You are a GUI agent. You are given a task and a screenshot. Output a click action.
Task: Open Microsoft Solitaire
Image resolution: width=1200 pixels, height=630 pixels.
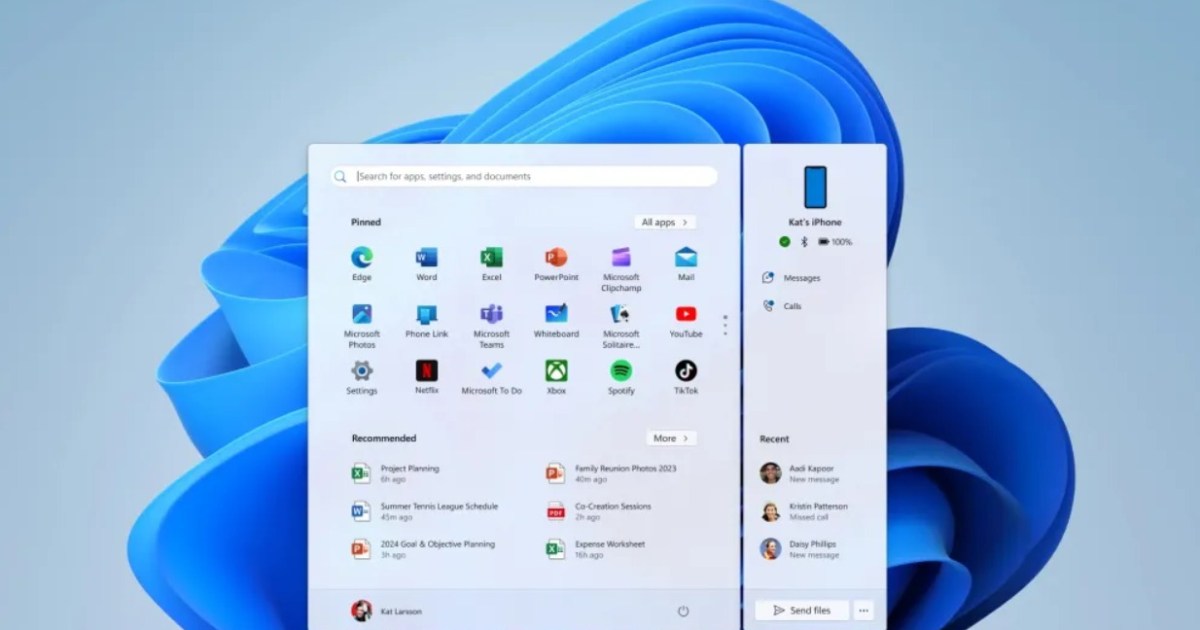tap(621, 326)
